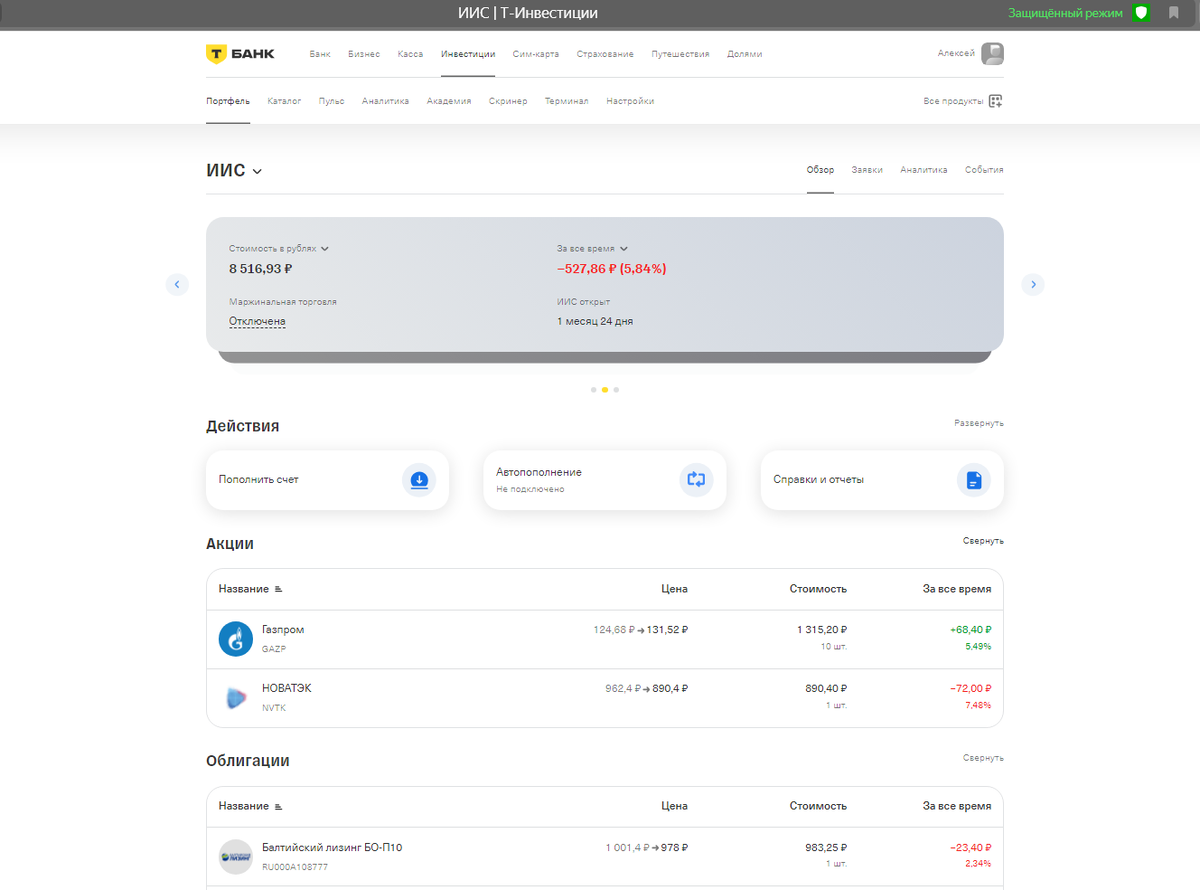Click the Gazprom company logo

click(x=236, y=639)
